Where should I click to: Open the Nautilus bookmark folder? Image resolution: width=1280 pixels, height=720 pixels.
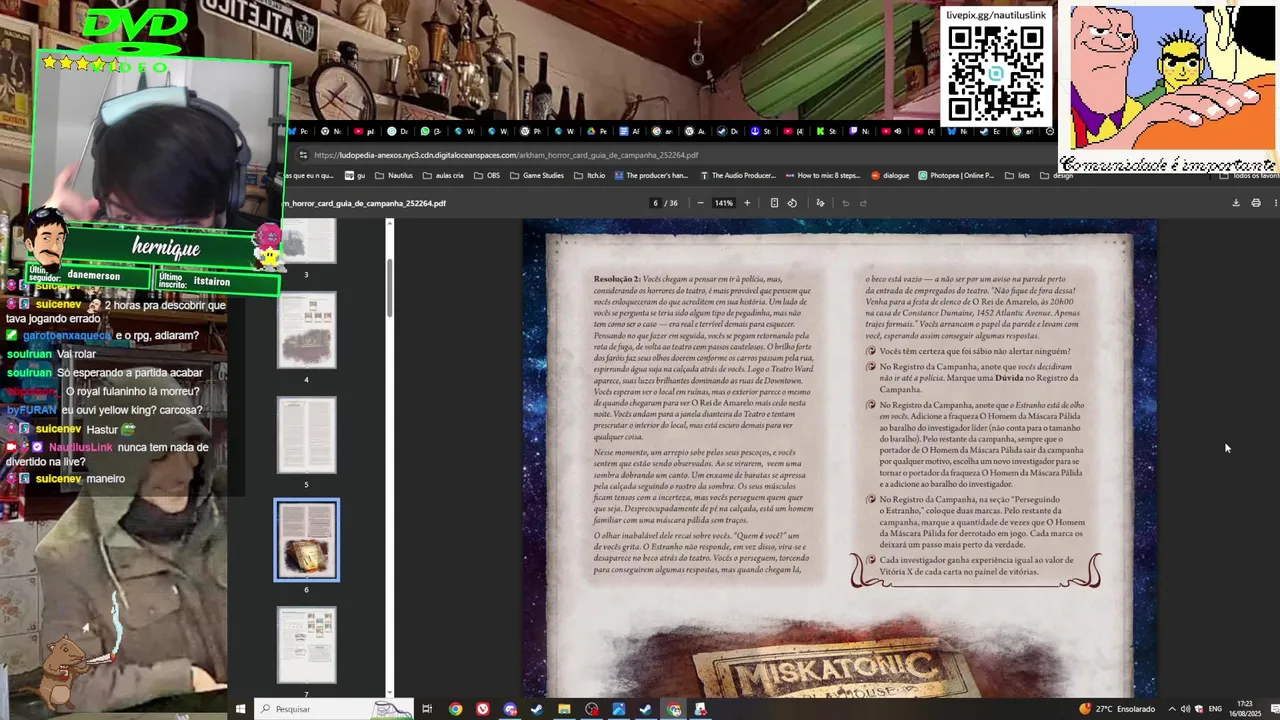pos(393,175)
